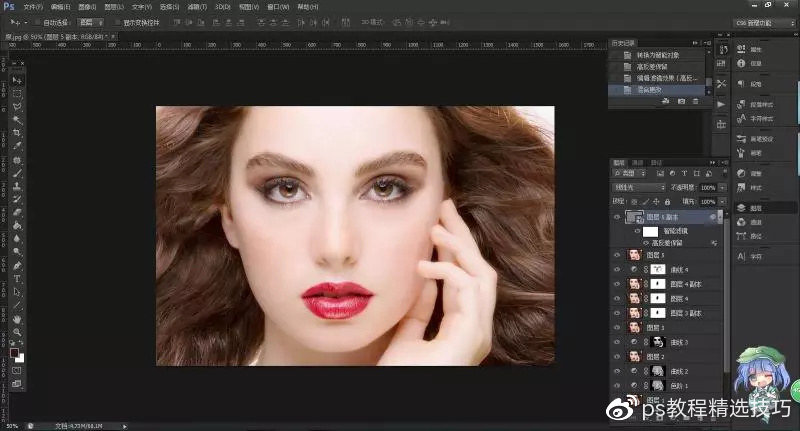Select the Lasso tool
This screenshot has width=800, height=431.
(17, 106)
